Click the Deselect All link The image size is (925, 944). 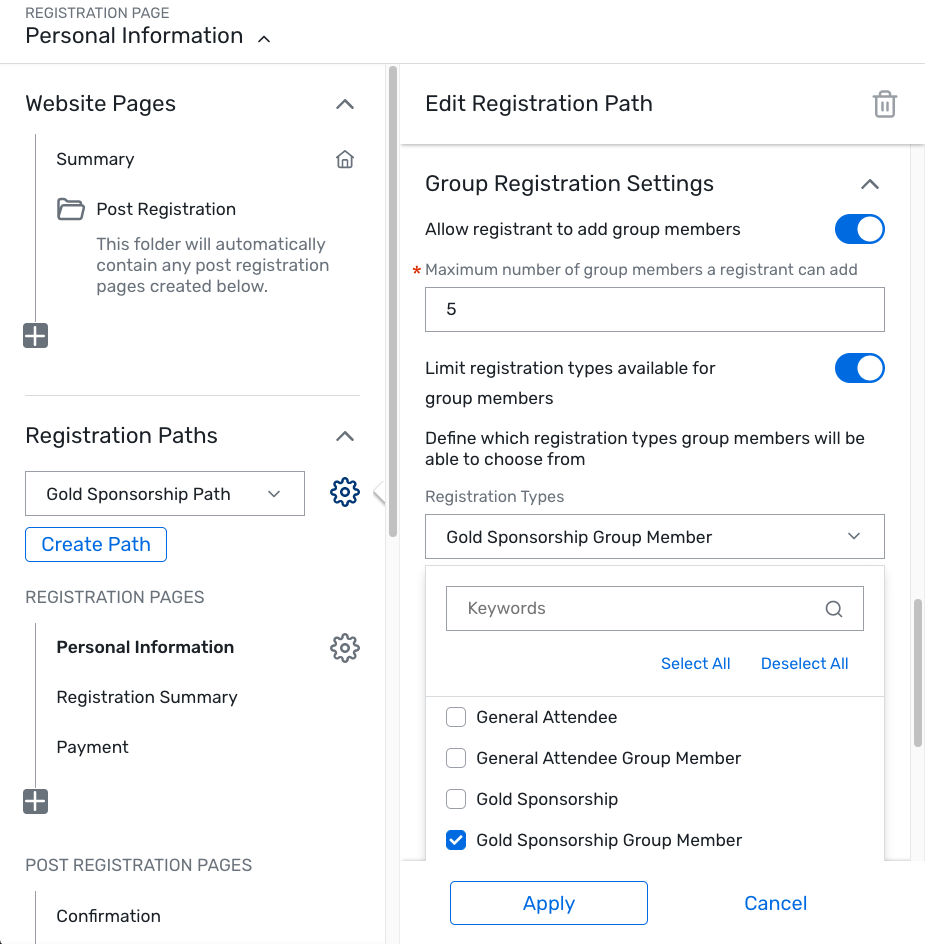804,664
